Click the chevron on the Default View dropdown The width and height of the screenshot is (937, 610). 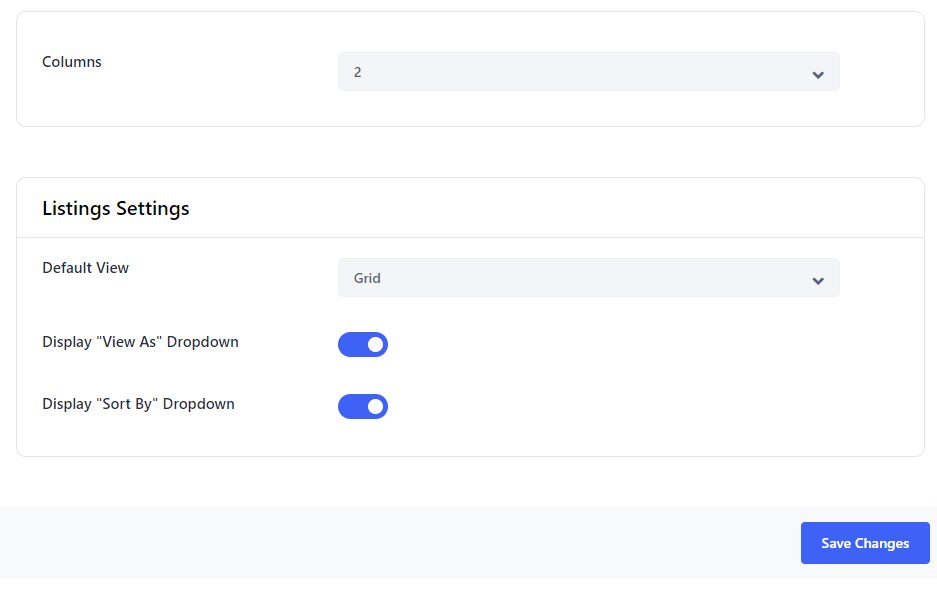(817, 278)
